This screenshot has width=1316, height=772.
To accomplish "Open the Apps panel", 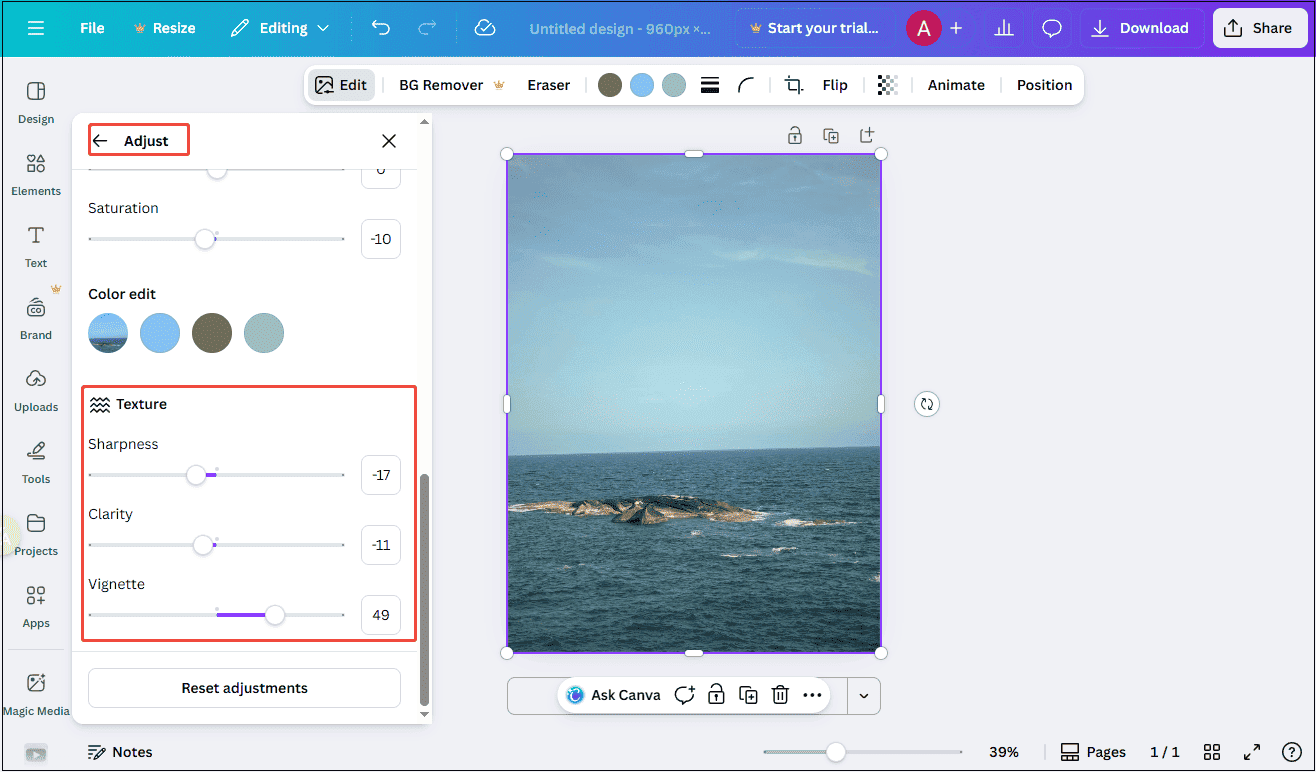I will tap(35, 607).
